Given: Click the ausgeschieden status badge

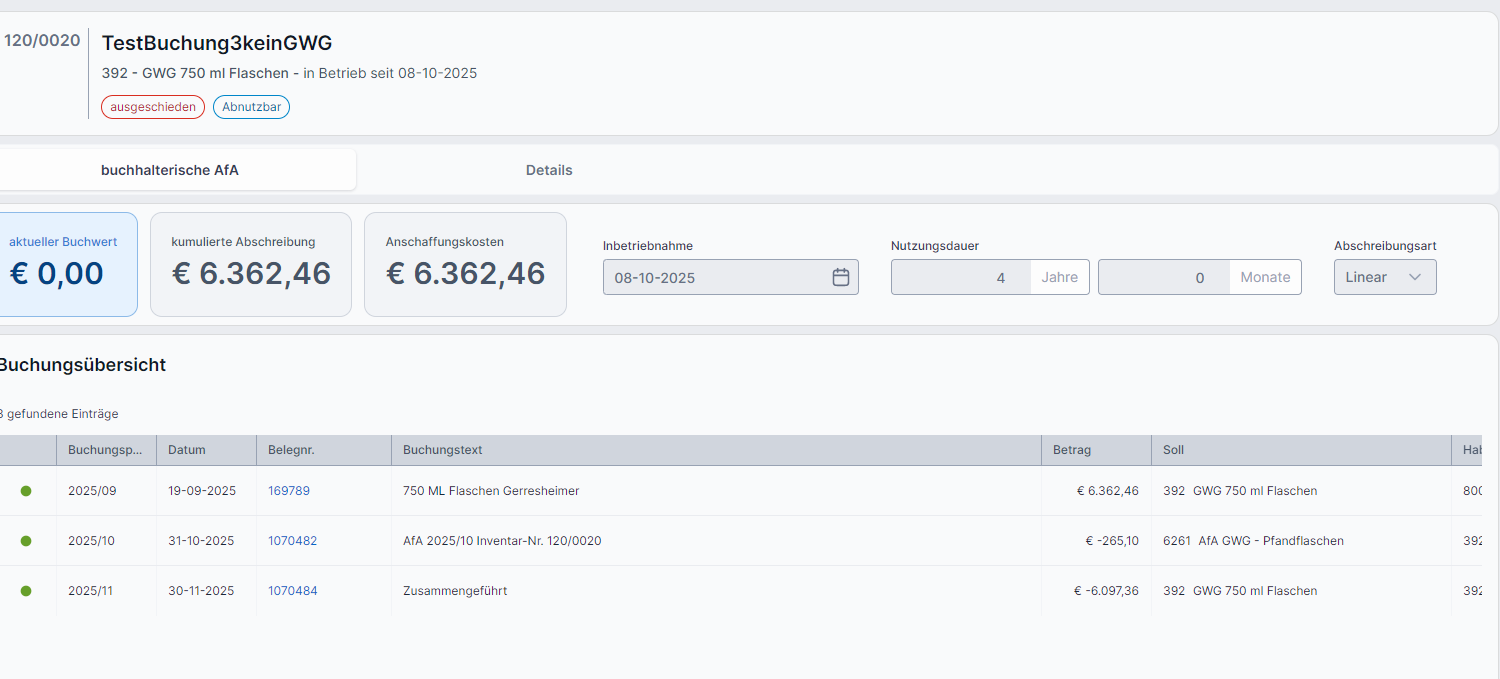Looking at the screenshot, I should click(153, 107).
